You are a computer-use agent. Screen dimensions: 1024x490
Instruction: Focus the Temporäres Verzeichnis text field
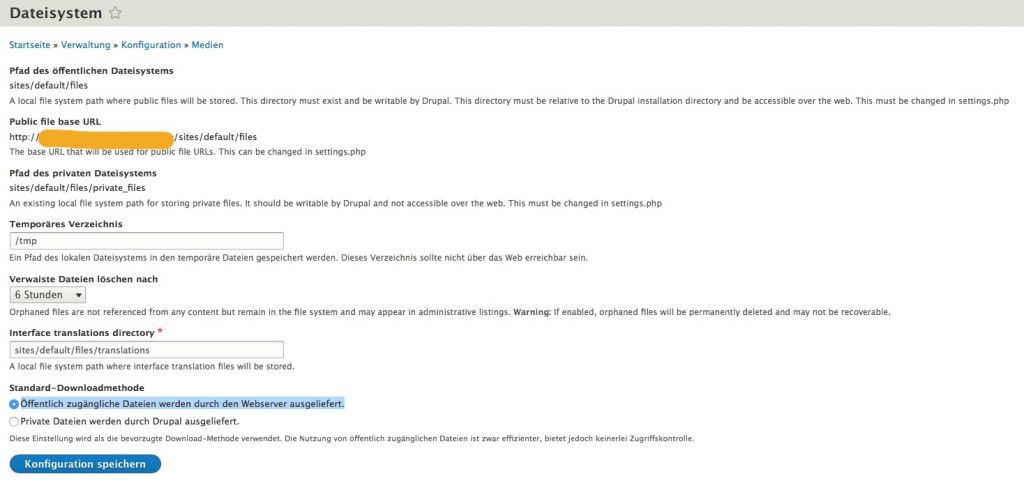pos(146,241)
